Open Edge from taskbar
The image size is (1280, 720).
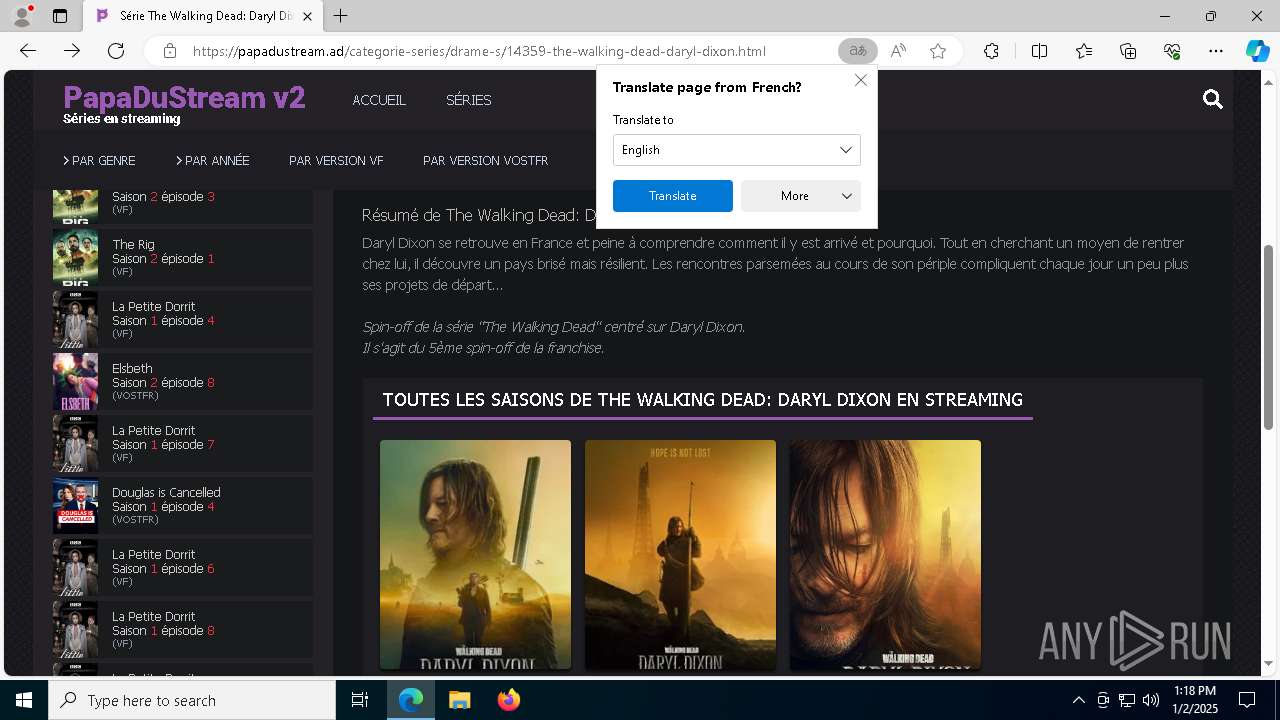(x=411, y=700)
